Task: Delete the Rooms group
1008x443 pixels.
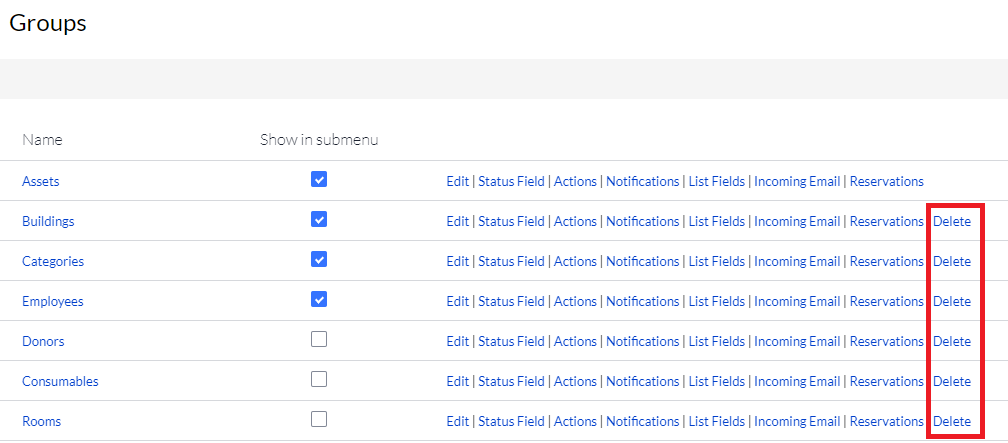Action: (951, 421)
